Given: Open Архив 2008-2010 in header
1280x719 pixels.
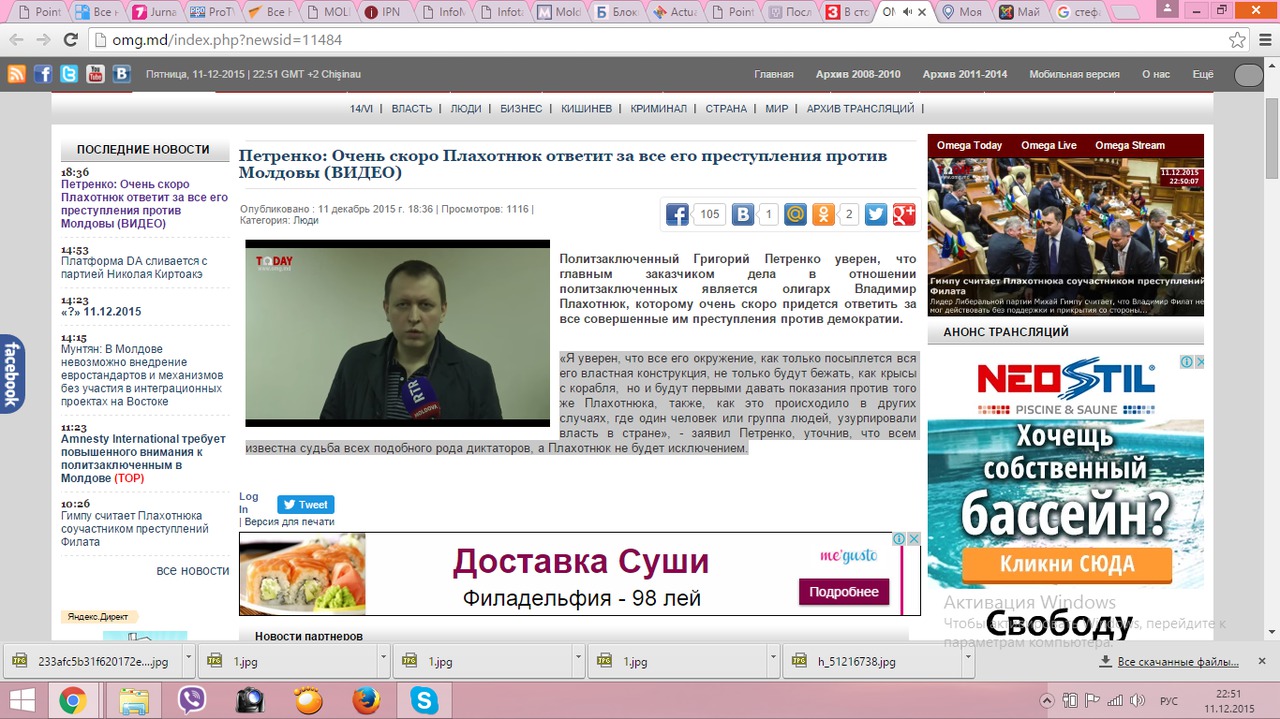Looking at the screenshot, I should pyautogui.click(x=858, y=74).
